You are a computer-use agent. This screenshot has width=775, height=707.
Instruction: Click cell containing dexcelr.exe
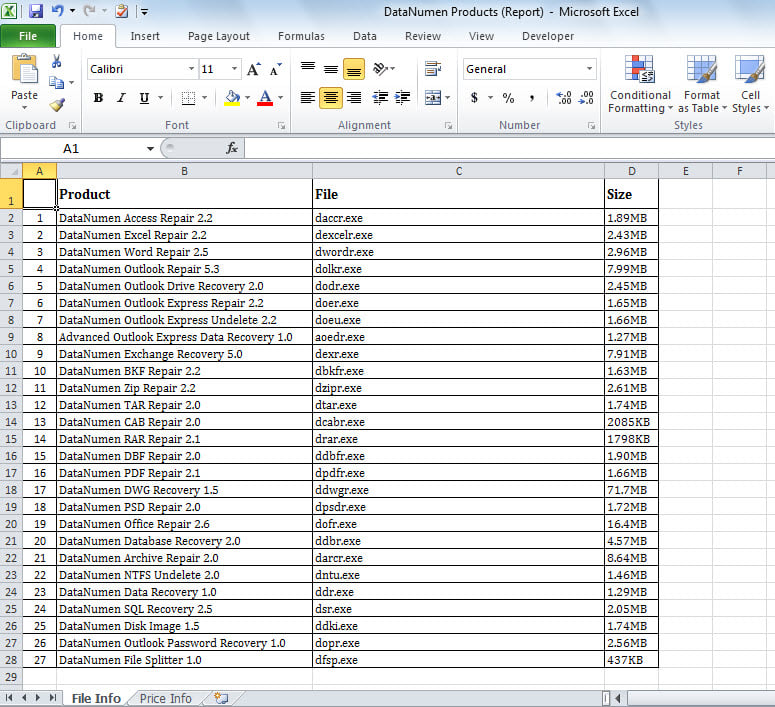(458, 235)
